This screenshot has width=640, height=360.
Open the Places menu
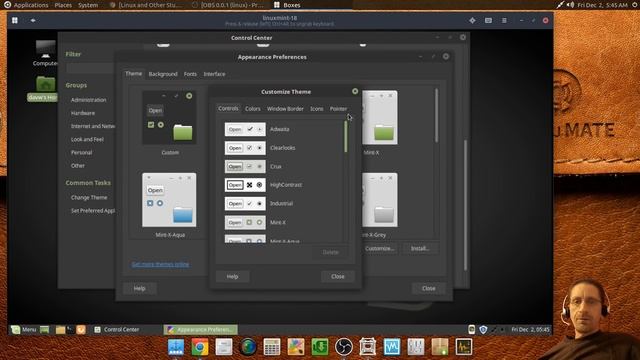tap(63, 5)
